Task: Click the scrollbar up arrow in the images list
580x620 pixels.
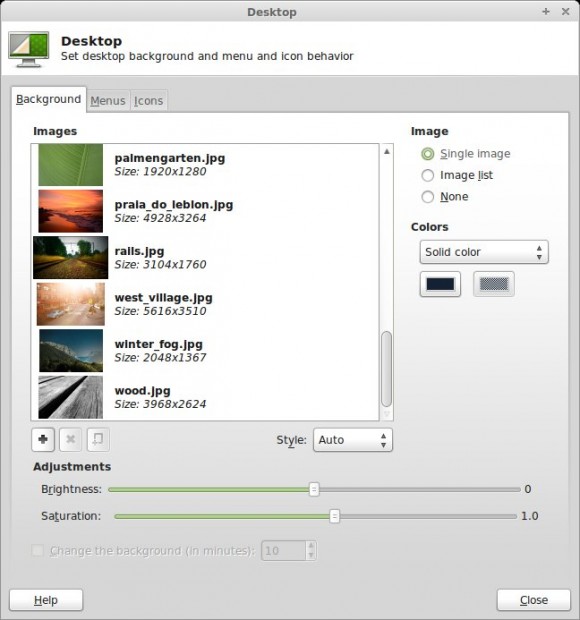Action: (387, 151)
